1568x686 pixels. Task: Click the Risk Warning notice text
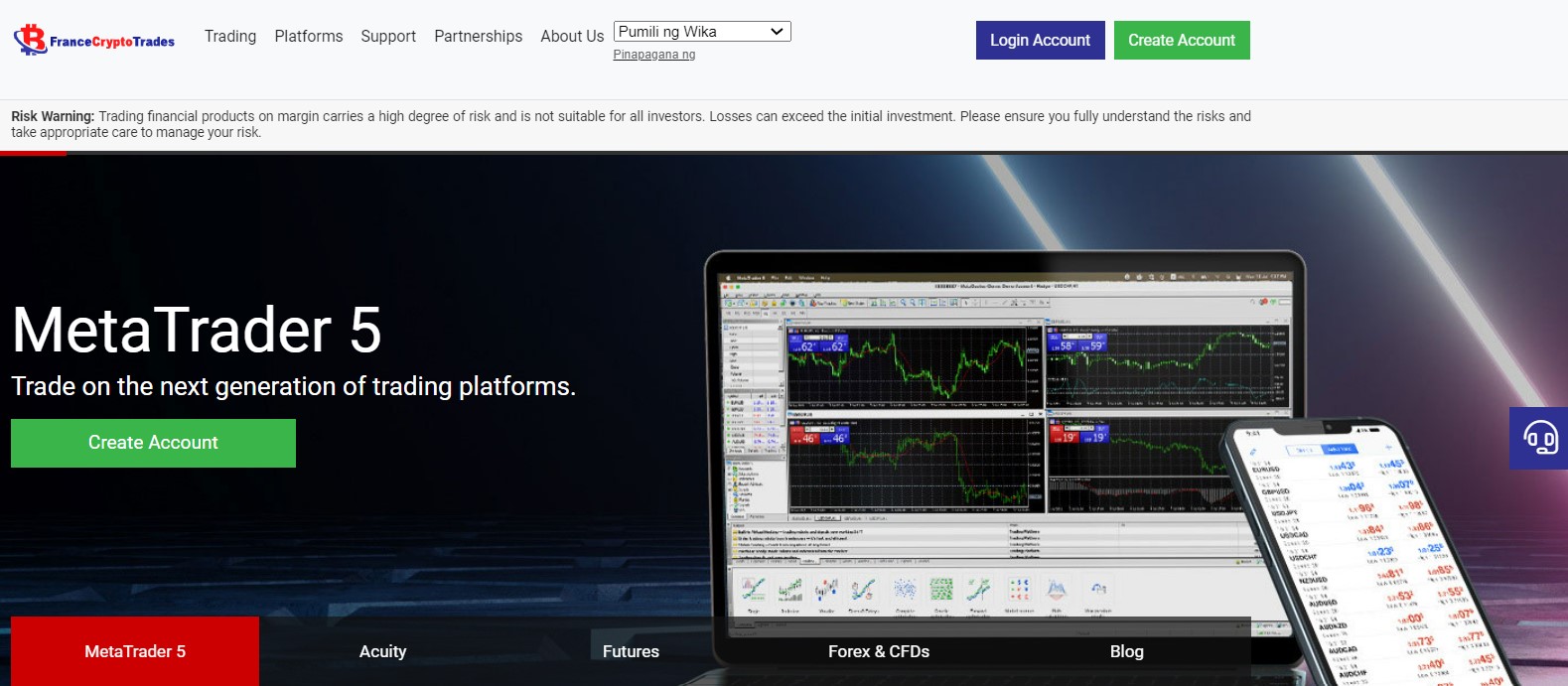[632, 124]
